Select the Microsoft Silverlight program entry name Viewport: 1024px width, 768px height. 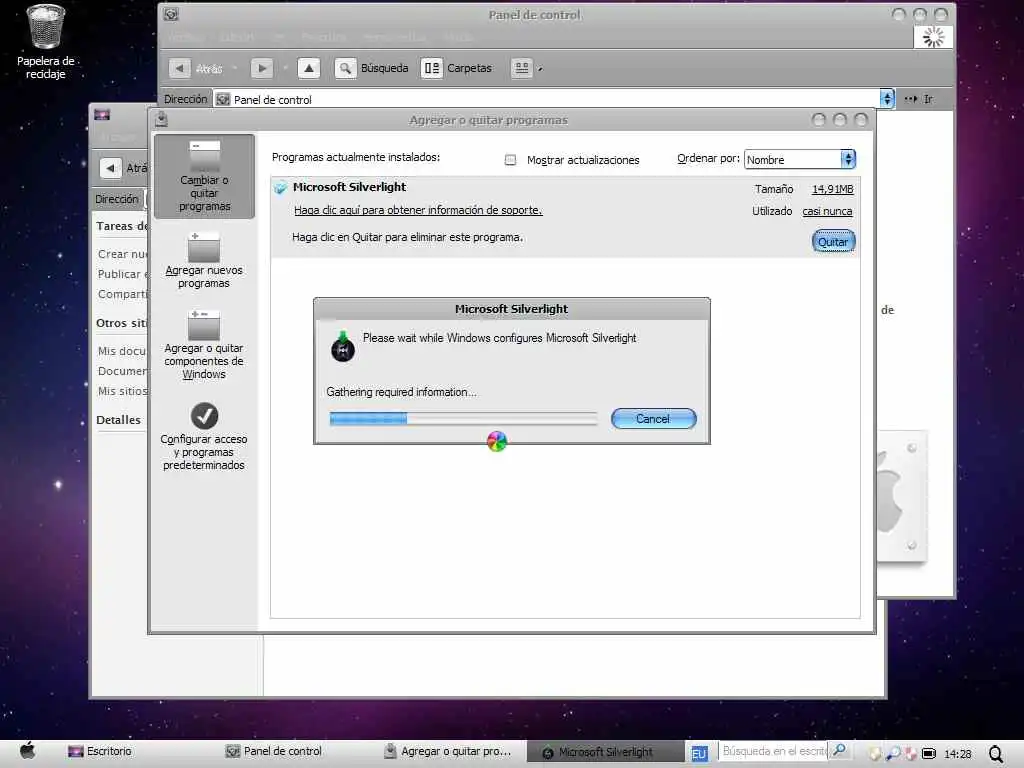click(349, 187)
